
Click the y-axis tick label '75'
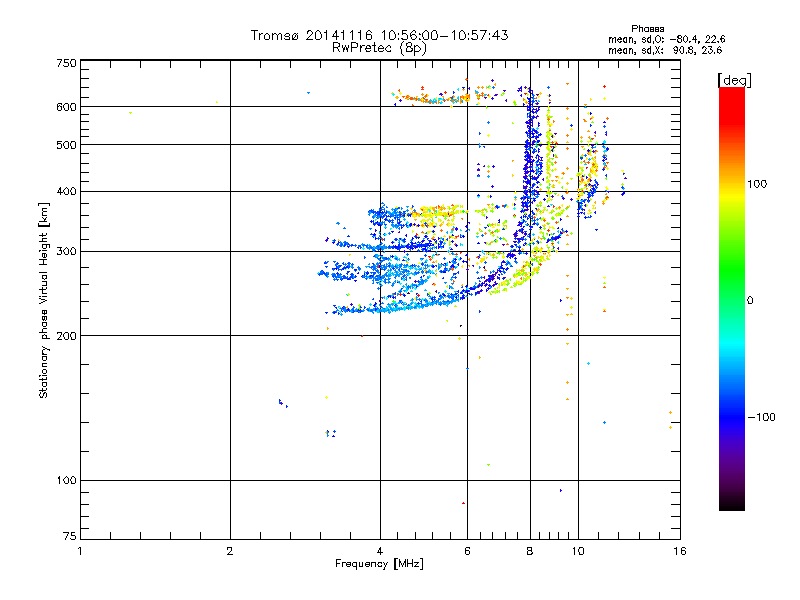[70, 536]
